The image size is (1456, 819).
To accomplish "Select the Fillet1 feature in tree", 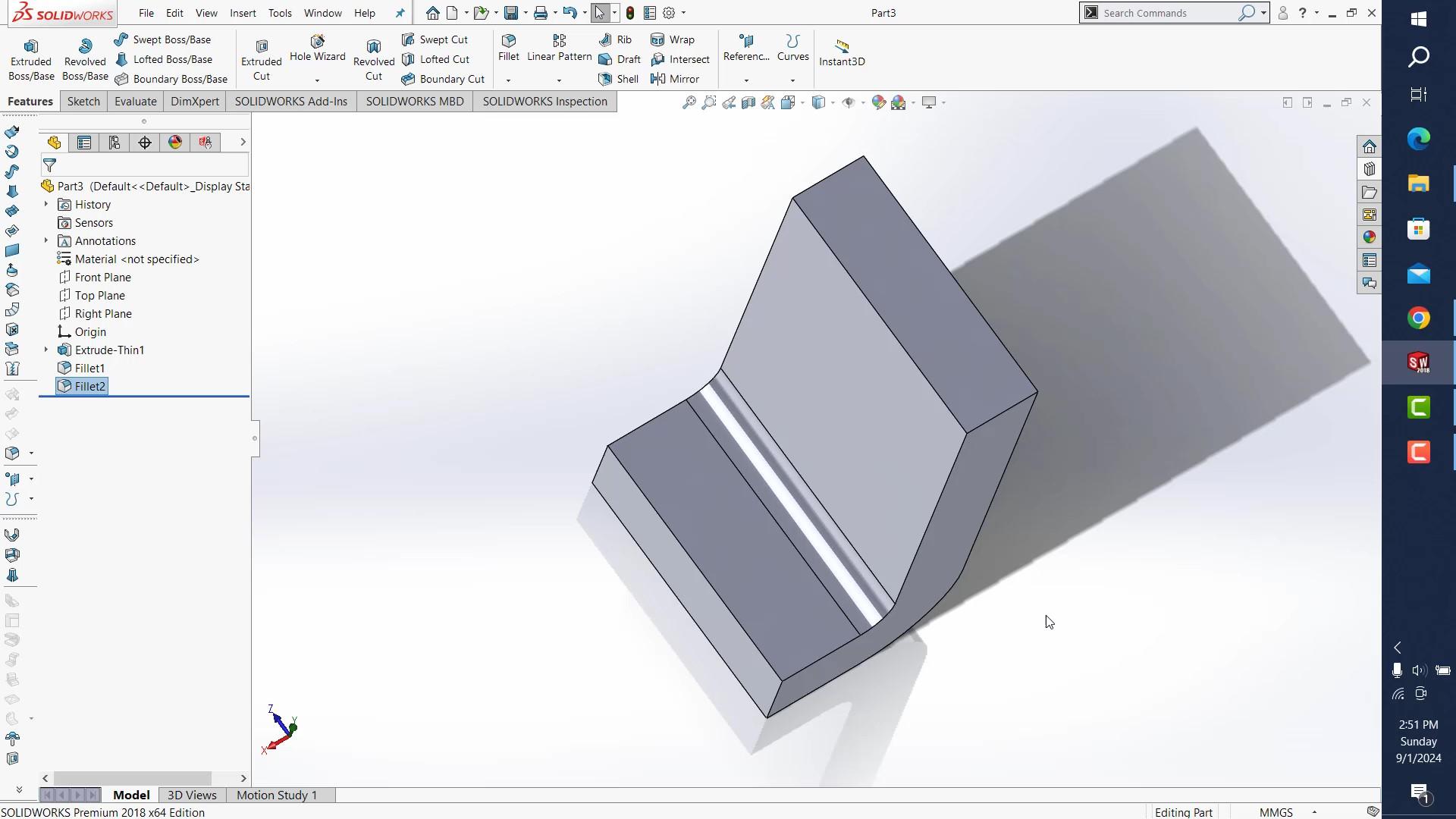I will (x=89, y=368).
